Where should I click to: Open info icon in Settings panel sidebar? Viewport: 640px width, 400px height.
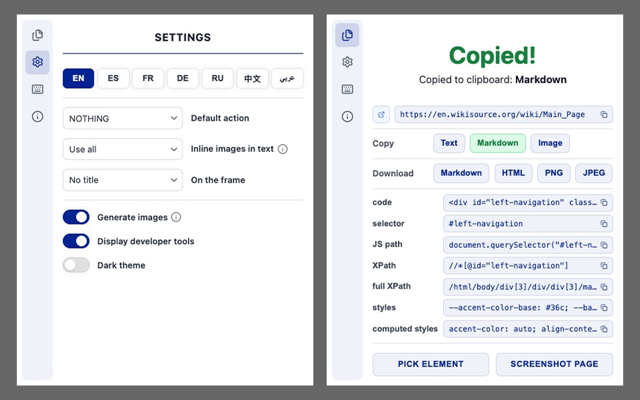[38, 117]
